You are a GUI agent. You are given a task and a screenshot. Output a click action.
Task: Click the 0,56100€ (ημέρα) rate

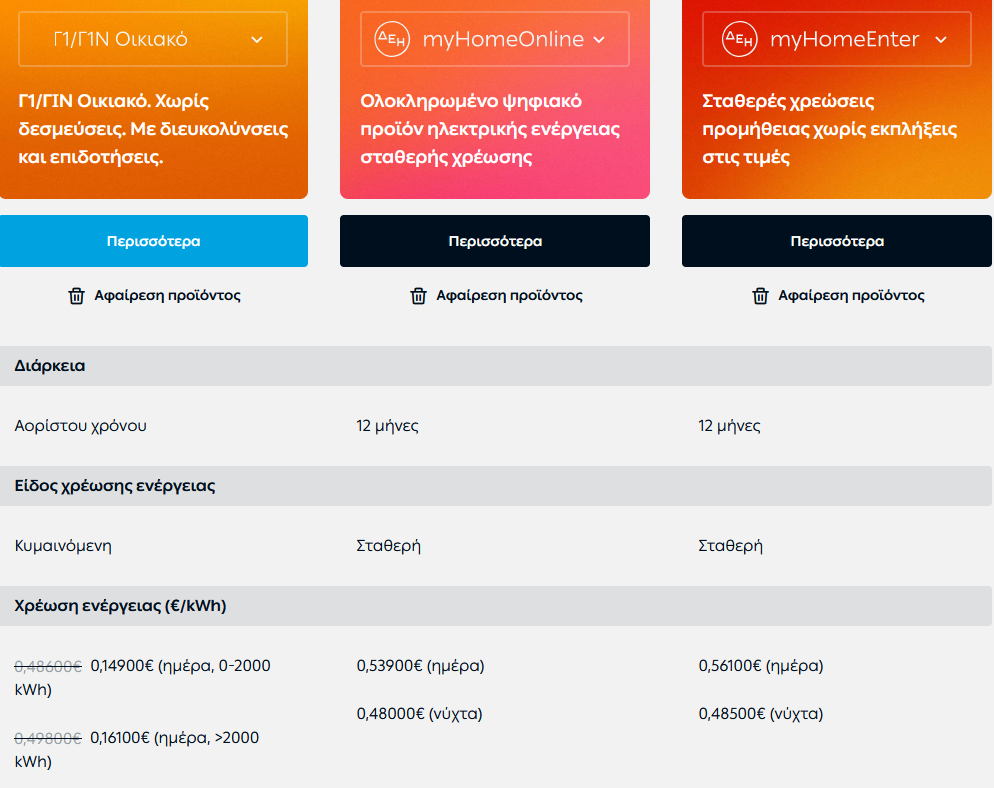click(x=761, y=666)
